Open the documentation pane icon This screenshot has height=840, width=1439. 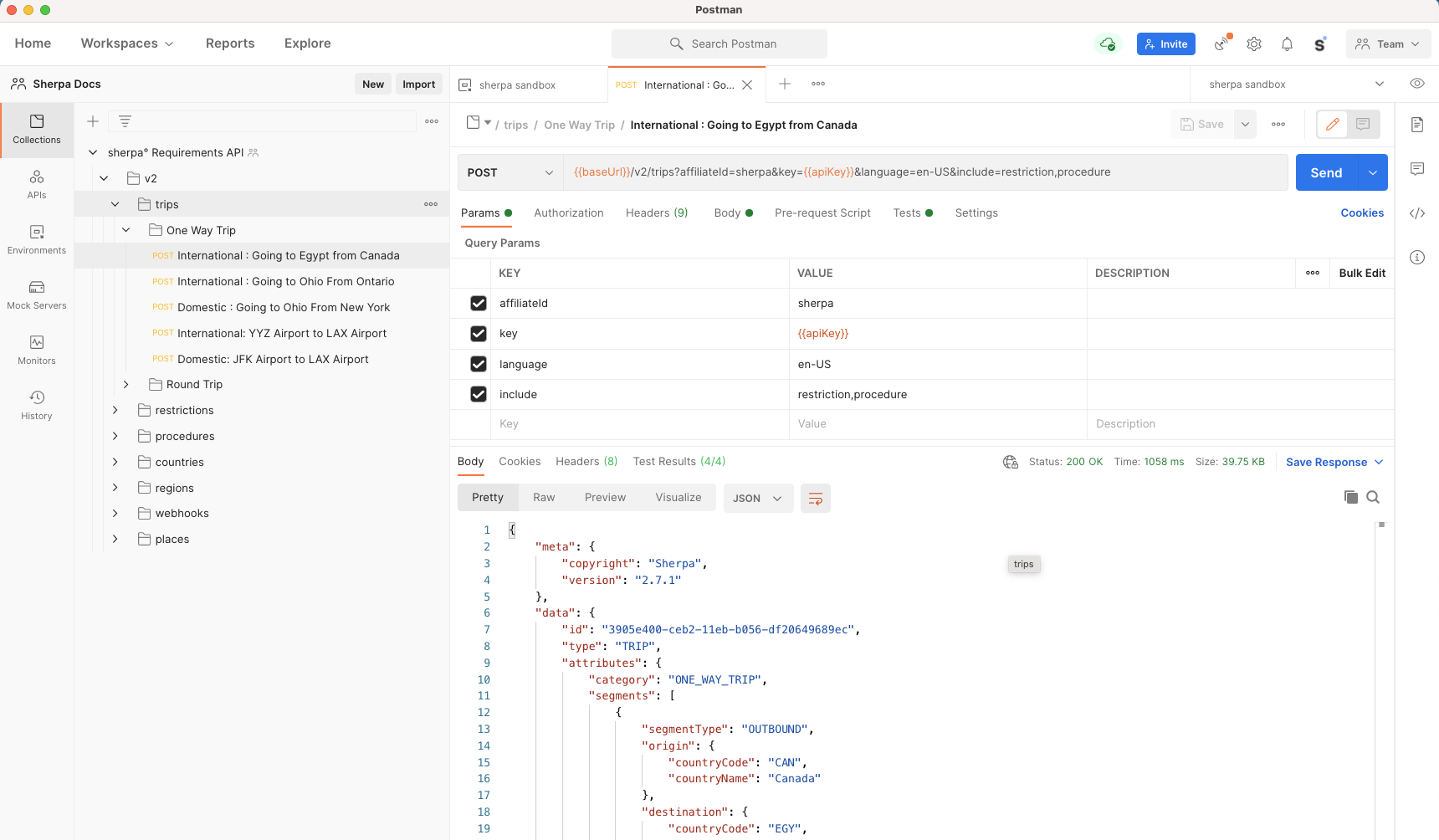[x=1417, y=125]
